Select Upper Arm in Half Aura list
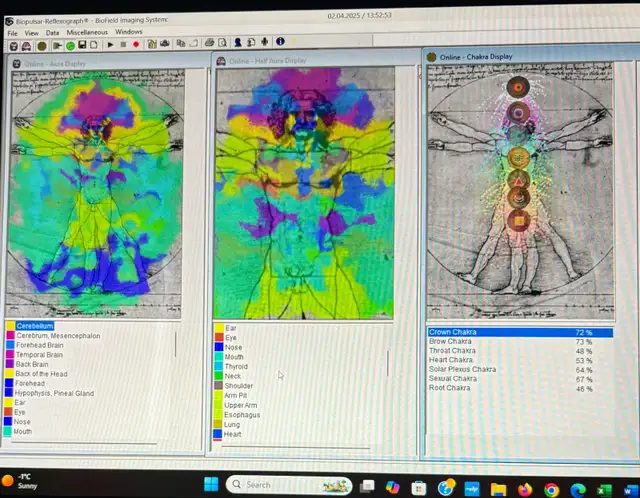 click(x=240, y=405)
